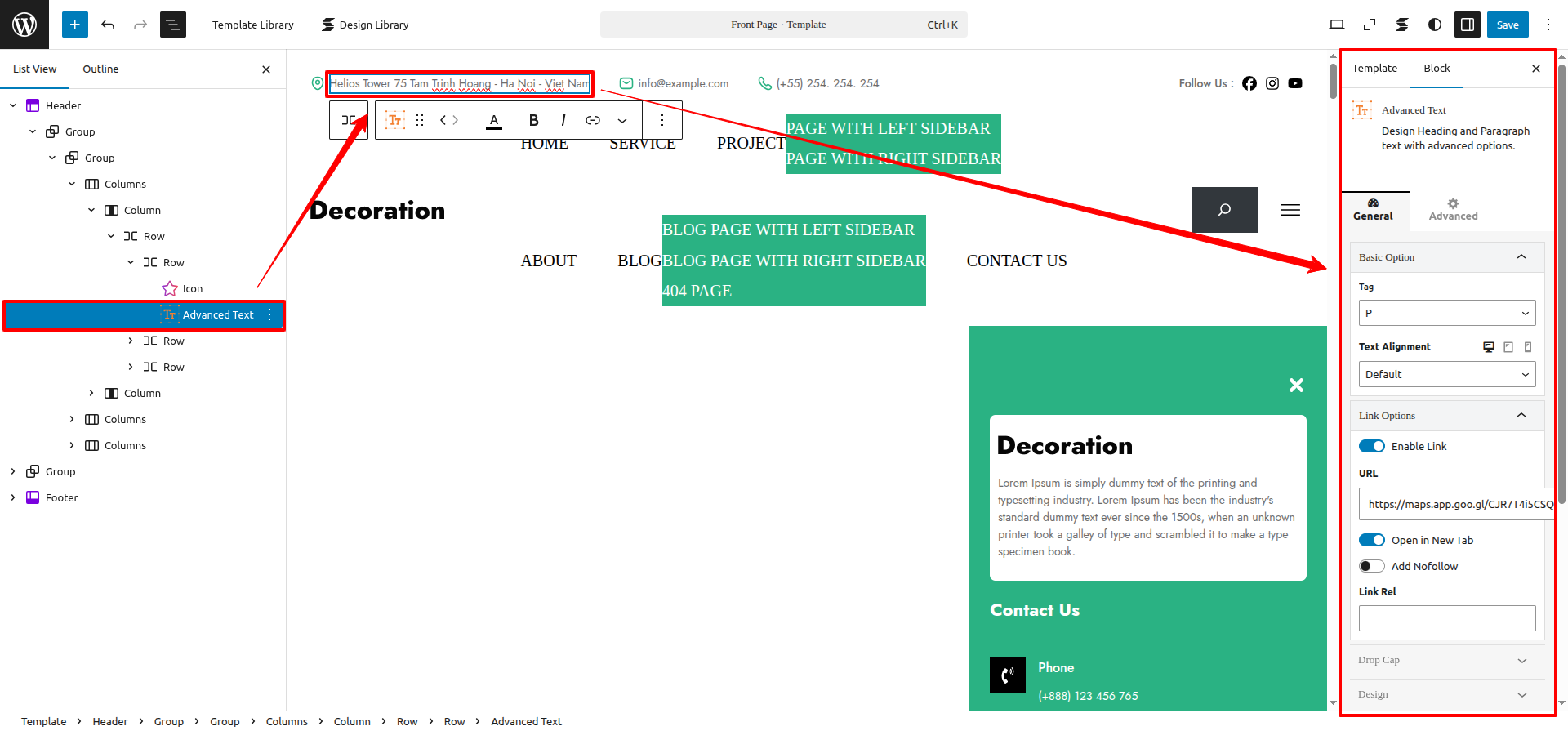1568x731 pixels.
Task: Click the YouTube icon in header
Action: [1295, 83]
